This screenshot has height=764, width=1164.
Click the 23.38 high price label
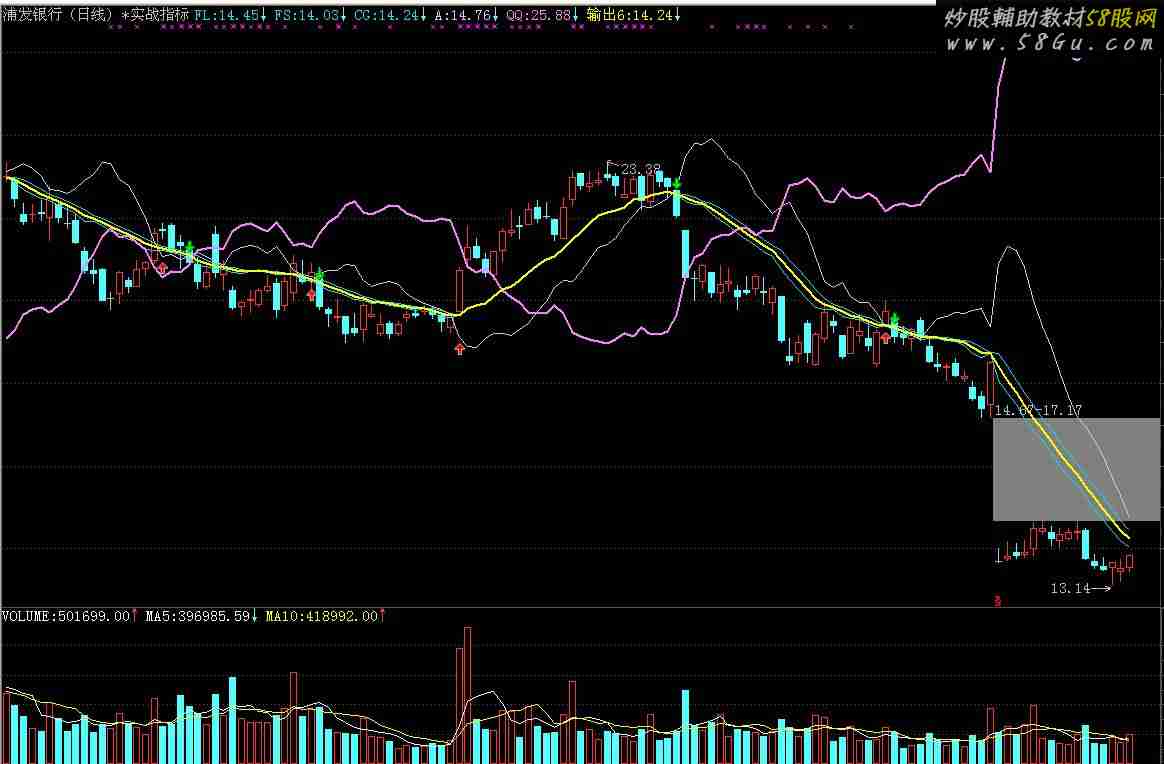tap(641, 170)
